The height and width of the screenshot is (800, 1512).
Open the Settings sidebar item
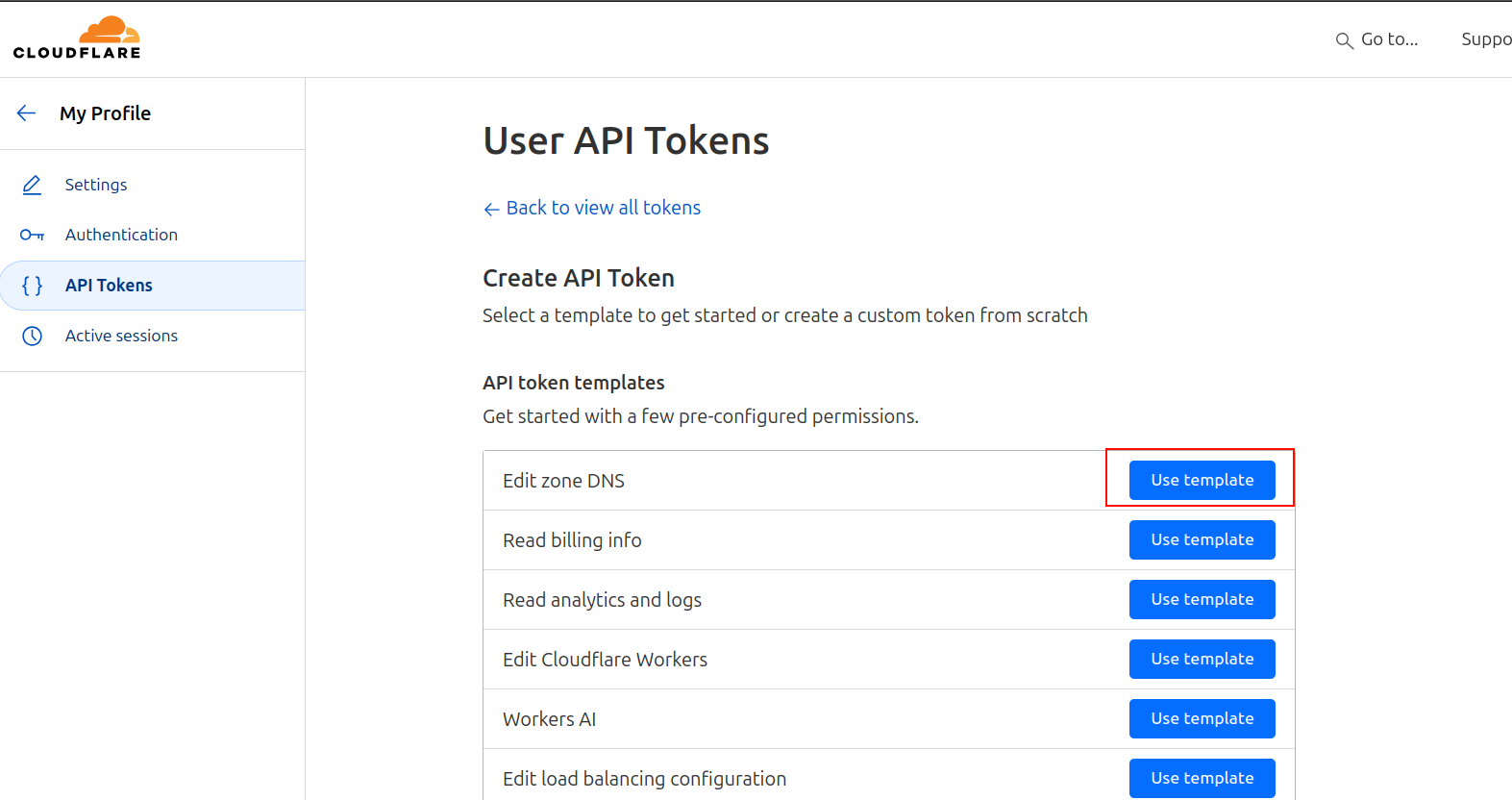[96, 185]
